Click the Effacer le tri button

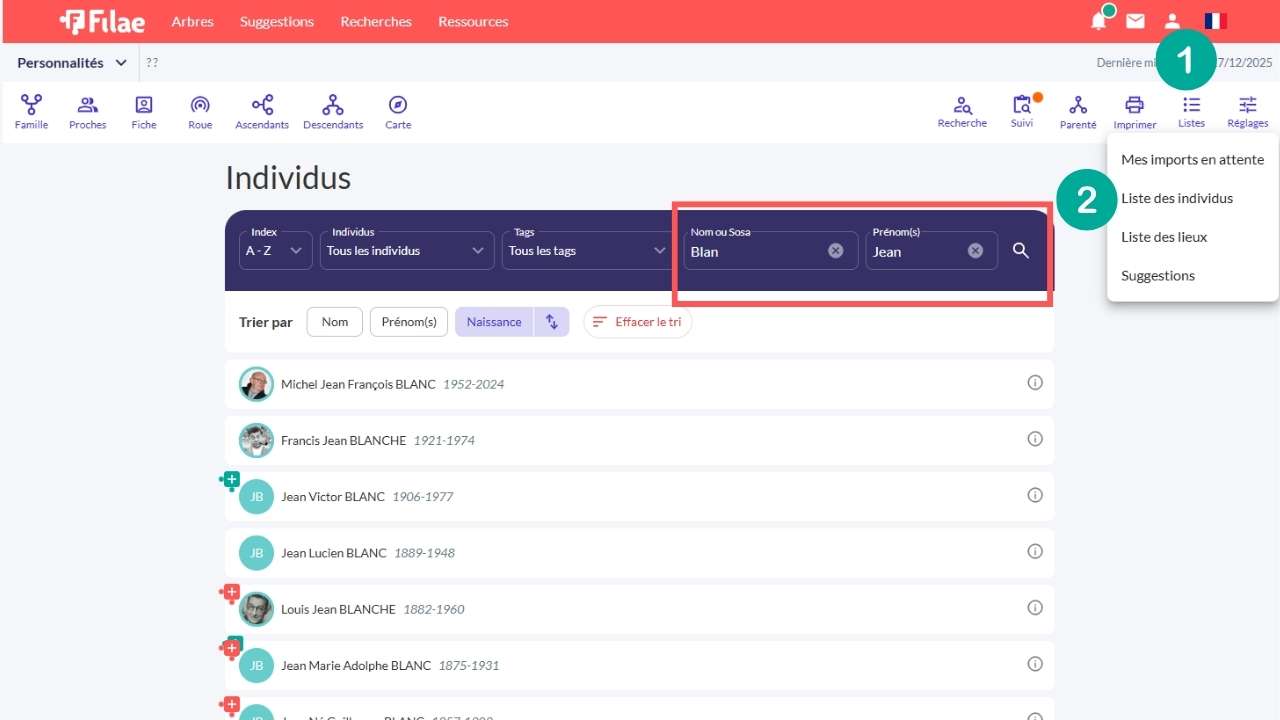pyautogui.click(x=637, y=322)
